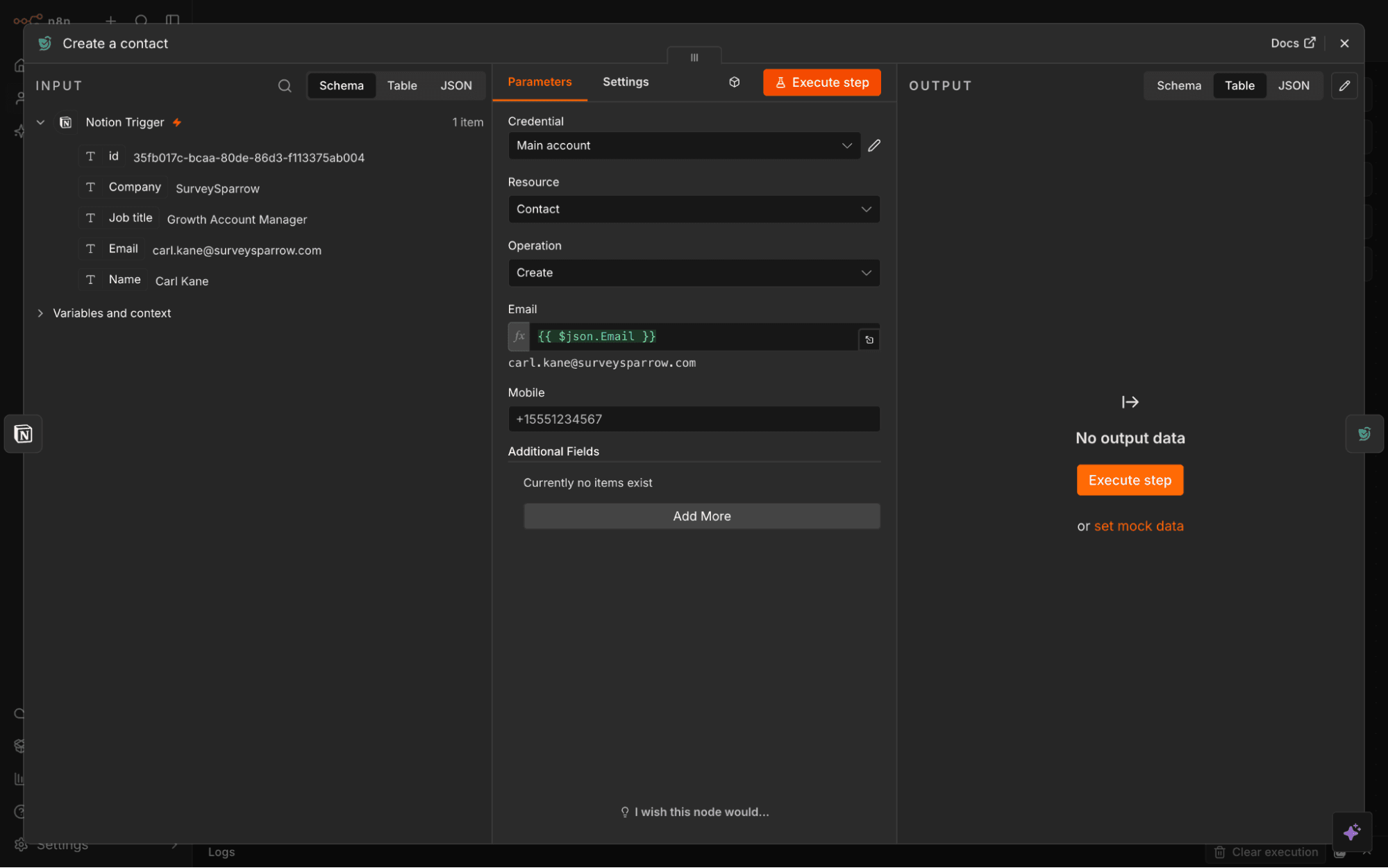1388x868 pixels.
Task: Click the set mock data link
Action: tap(1138, 526)
